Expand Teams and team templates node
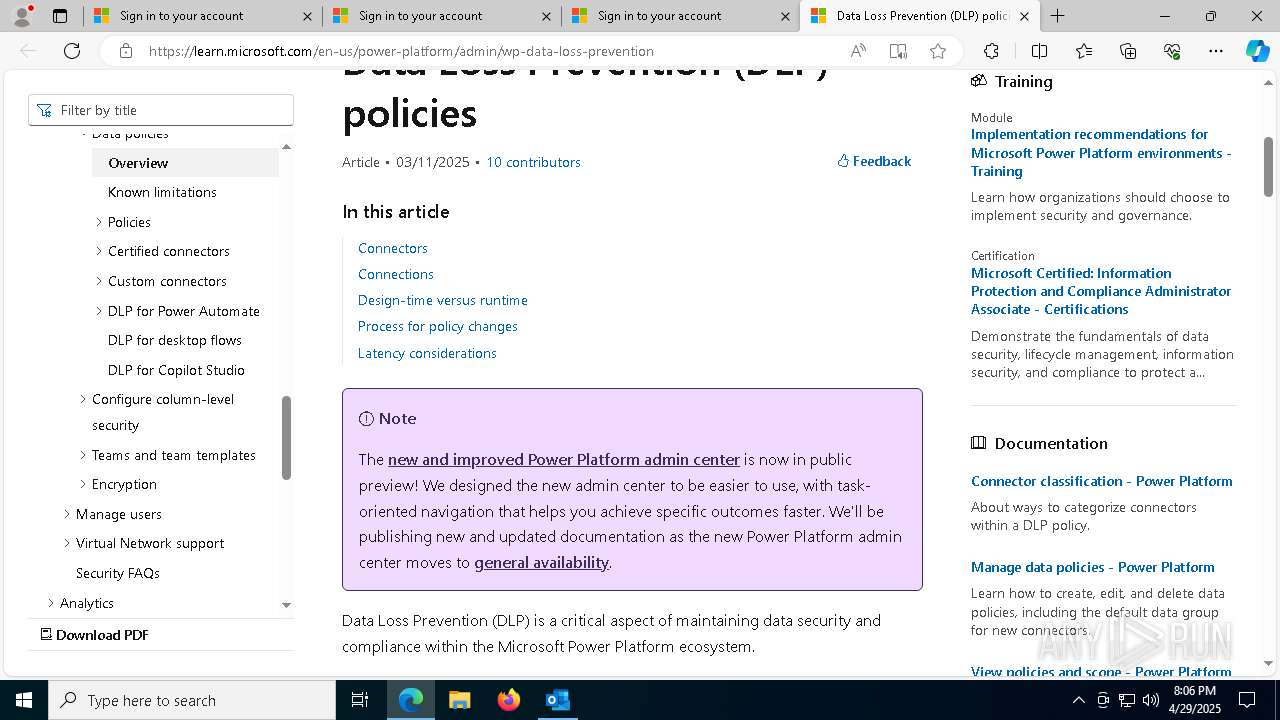Screen dimensions: 1280x720 click(83, 455)
